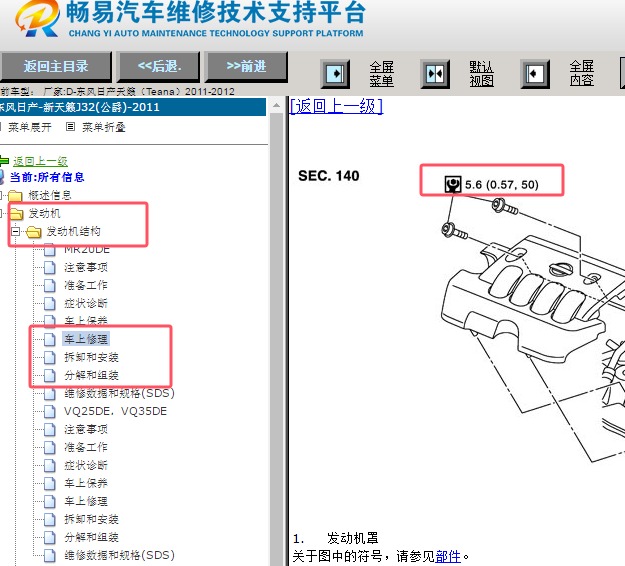Click the 默认视图 text label
The width and height of the screenshot is (625, 566).
coord(481,74)
